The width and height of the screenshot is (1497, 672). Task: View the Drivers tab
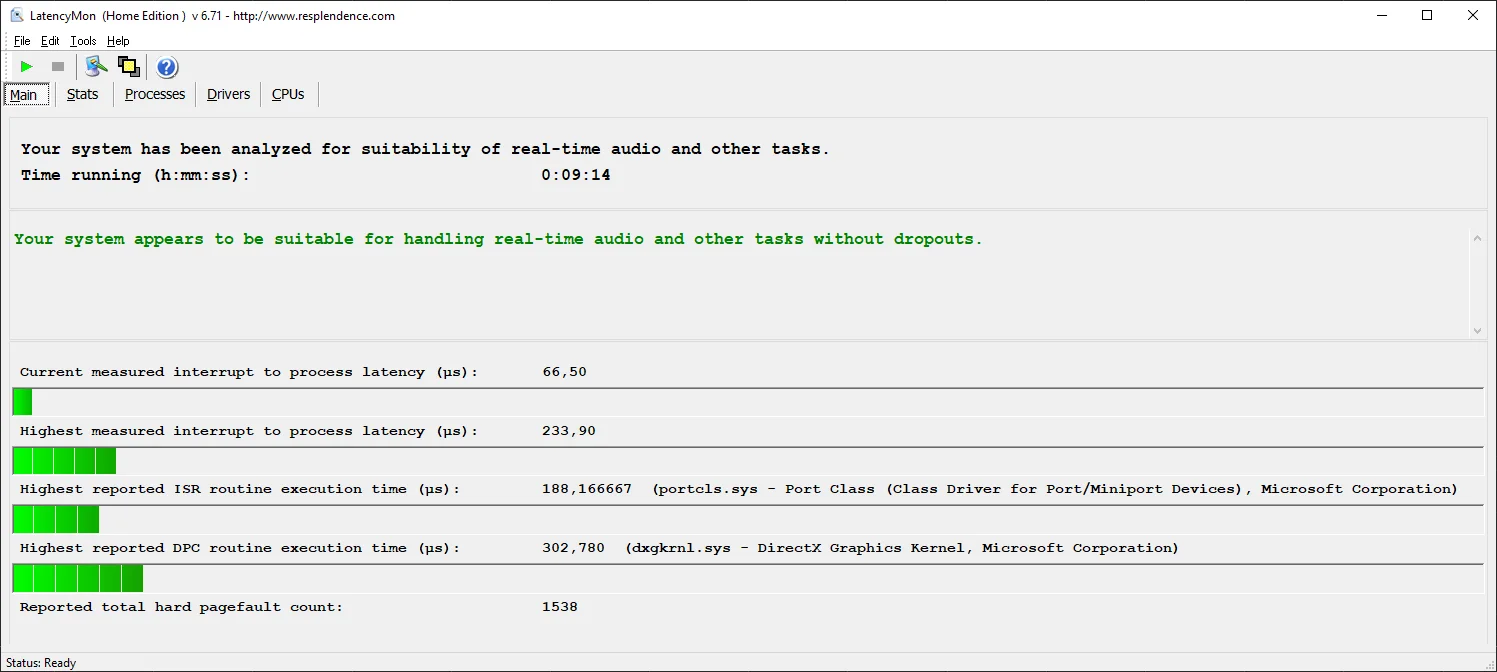[x=229, y=94]
